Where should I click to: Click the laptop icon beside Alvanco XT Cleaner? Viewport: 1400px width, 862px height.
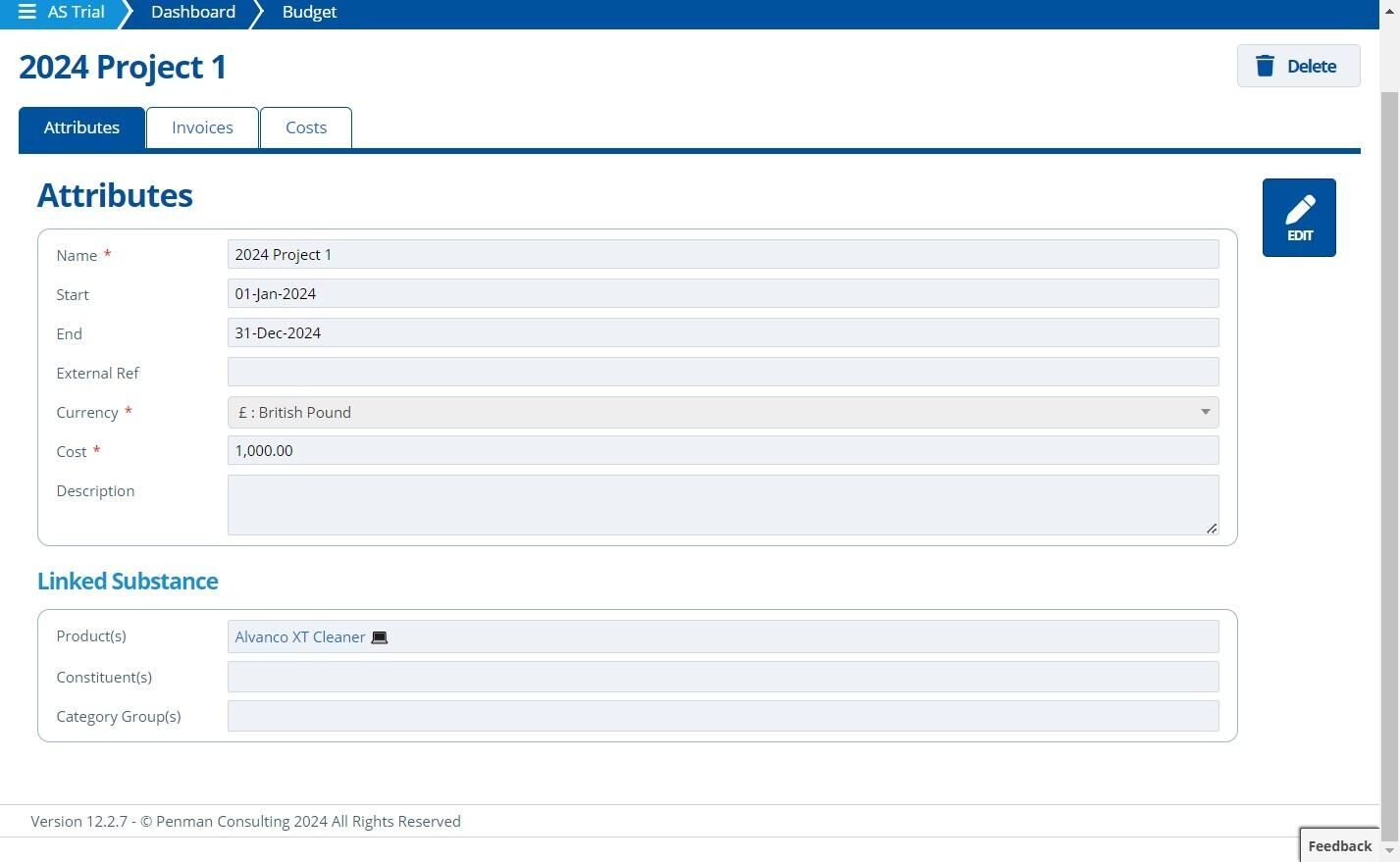tap(380, 637)
